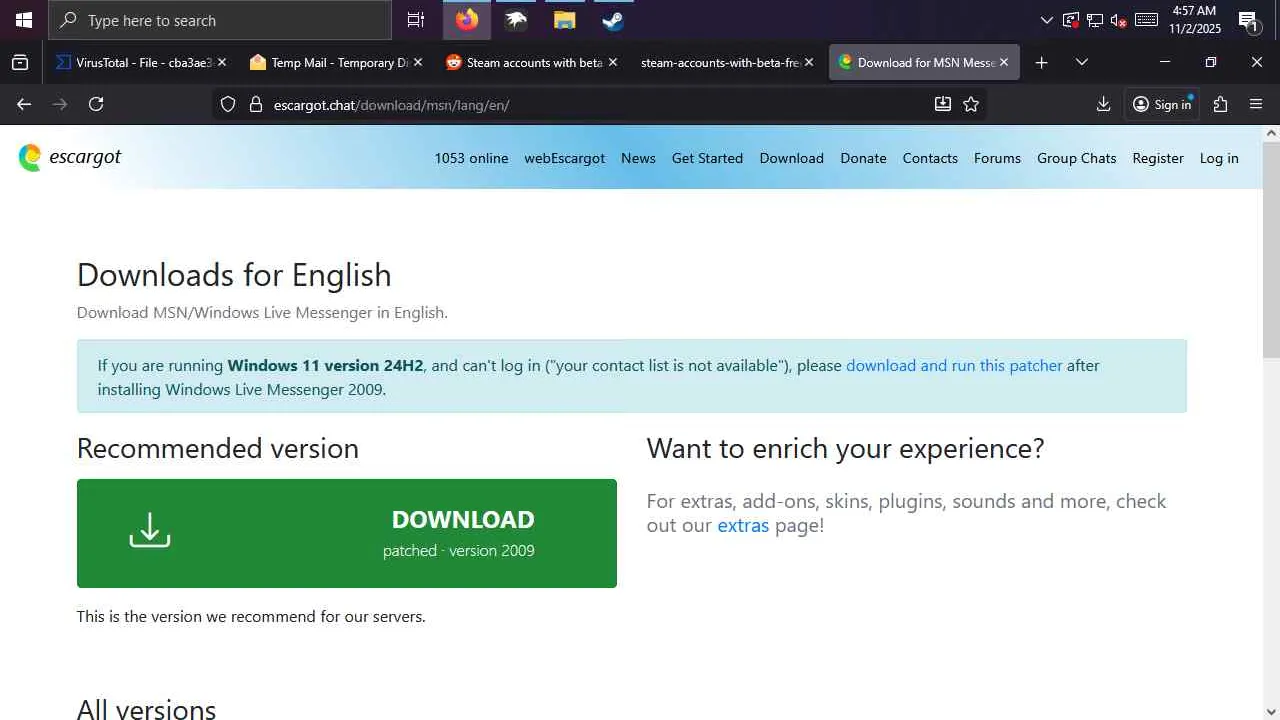
Task: Select the Download for MSN Messenger tab
Action: pos(924,62)
